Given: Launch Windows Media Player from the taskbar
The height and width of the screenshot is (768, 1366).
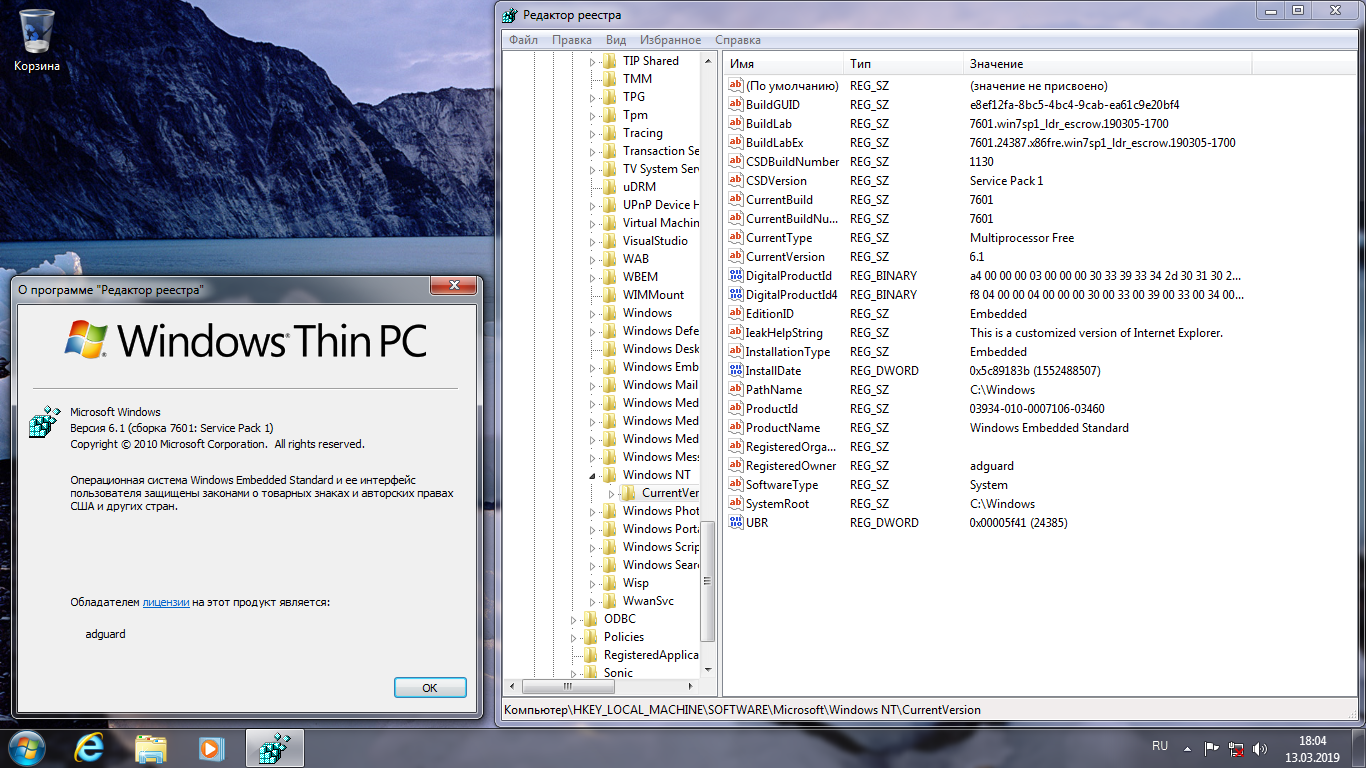Looking at the screenshot, I should pyautogui.click(x=212, y=748).
